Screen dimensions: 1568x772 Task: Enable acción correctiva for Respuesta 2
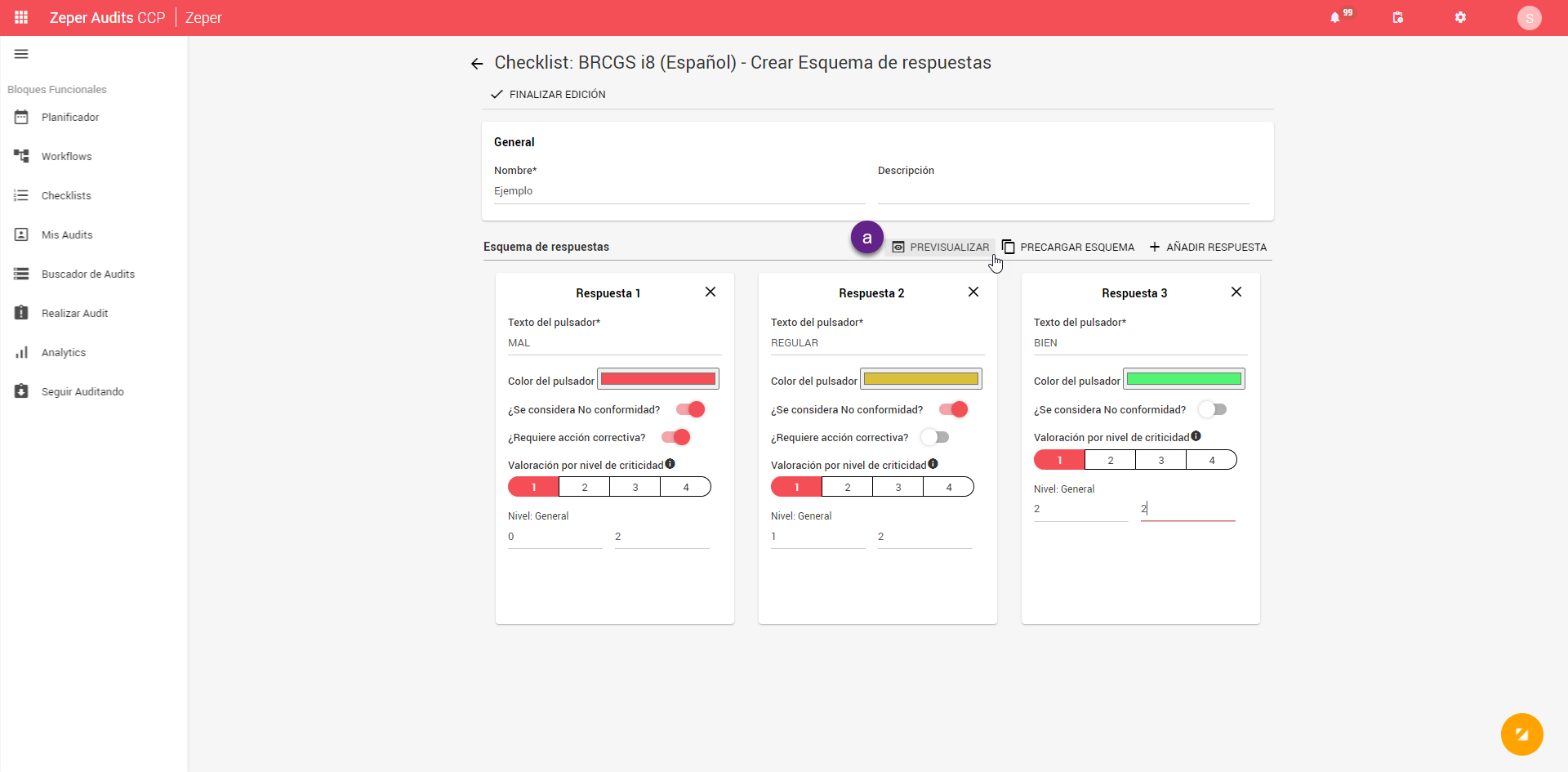(935, 437)
